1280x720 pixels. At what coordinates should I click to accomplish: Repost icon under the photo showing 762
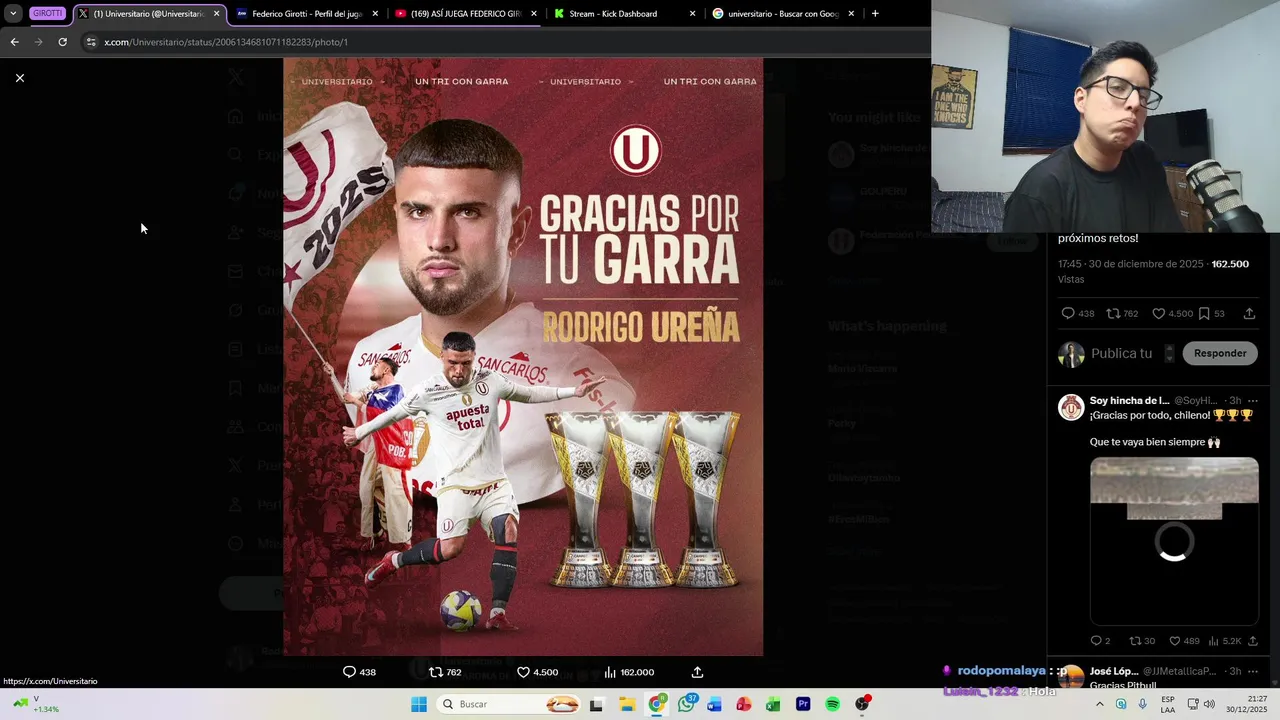(435, 672)
